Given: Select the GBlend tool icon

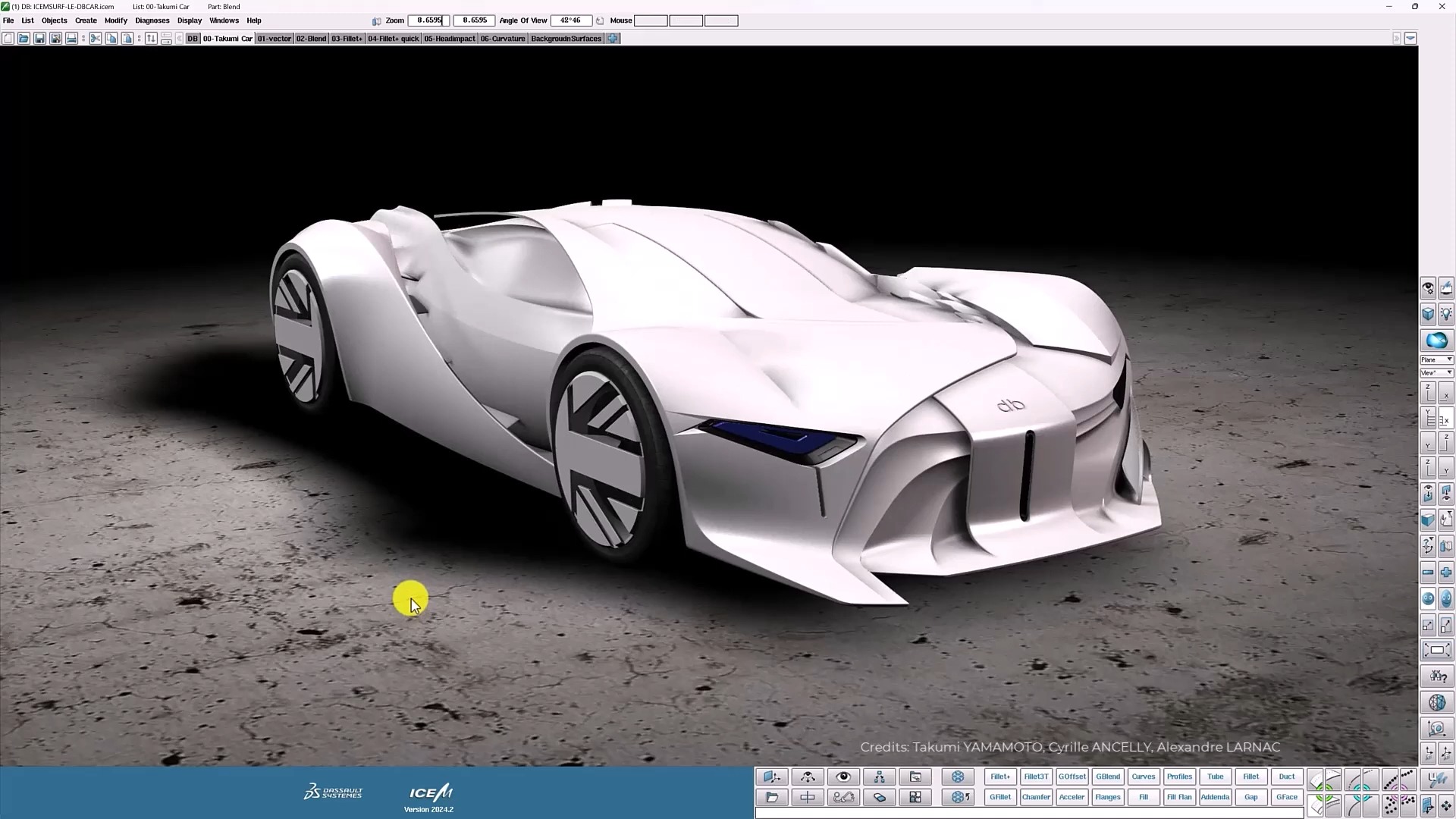Looking at the screenshot, I should 1107,777.
